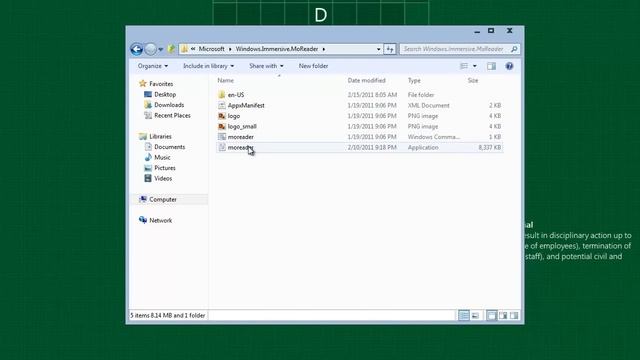Select the moreader Application file icon
The width and height of the screenshot is (640, 360).
(222, 147)
